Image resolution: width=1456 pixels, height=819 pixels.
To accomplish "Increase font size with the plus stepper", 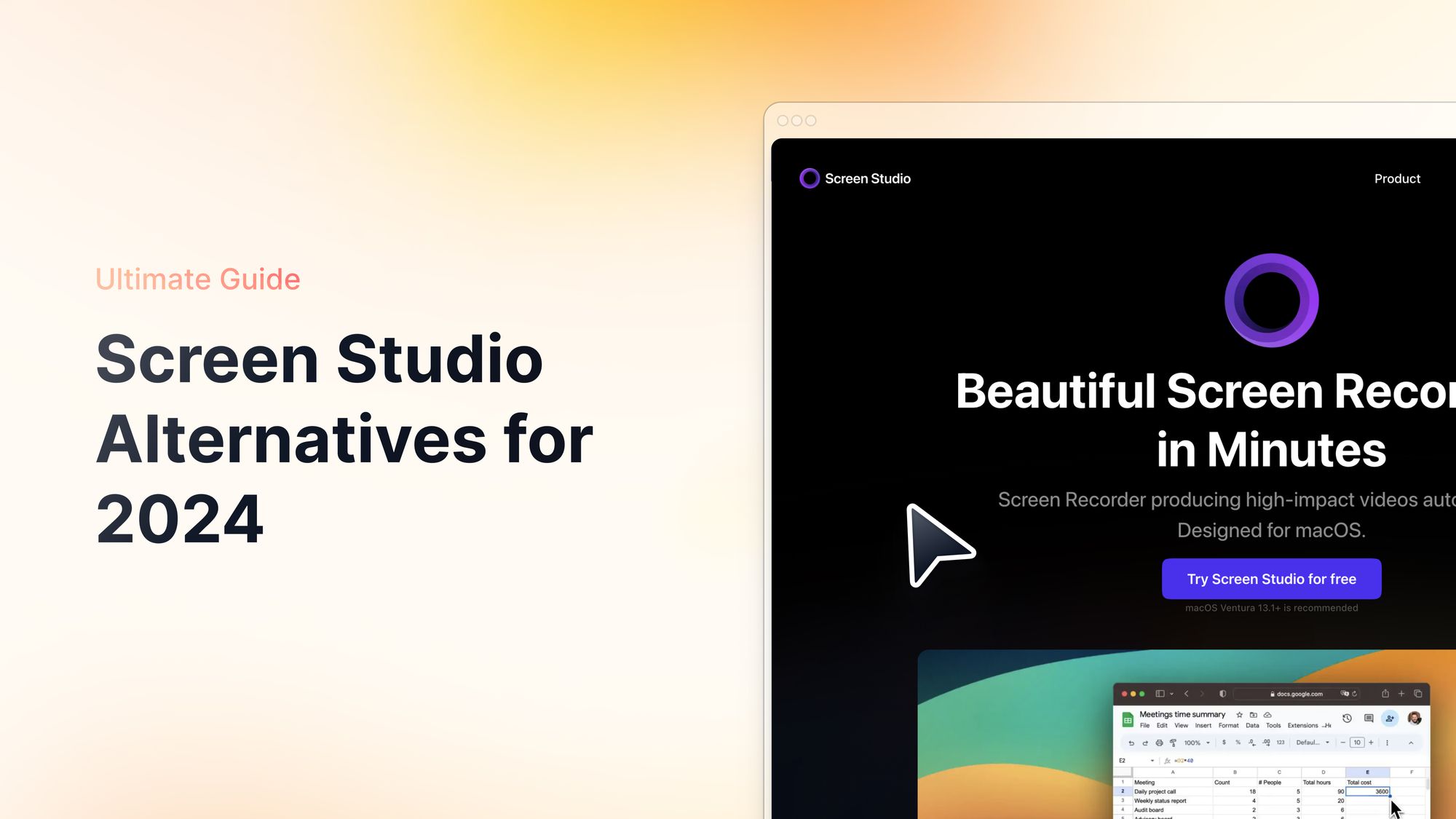I will (x=1371, y=743).
